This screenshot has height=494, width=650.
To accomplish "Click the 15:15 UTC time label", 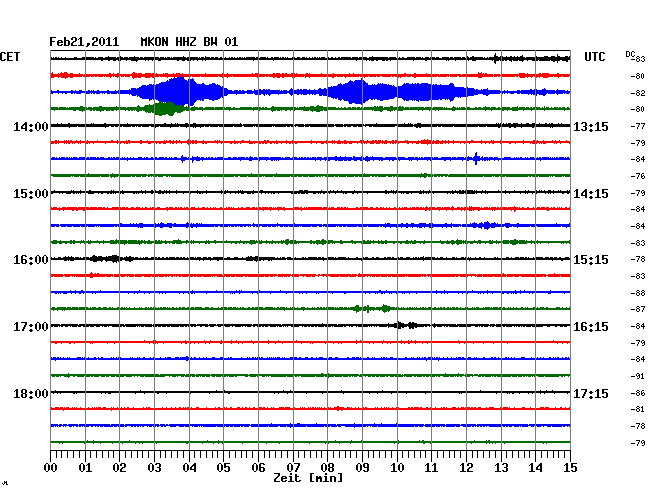I will coord(591,260).
